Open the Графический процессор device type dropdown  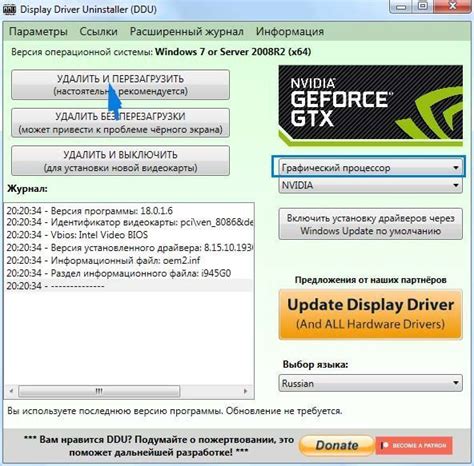[x=368, y=167]
